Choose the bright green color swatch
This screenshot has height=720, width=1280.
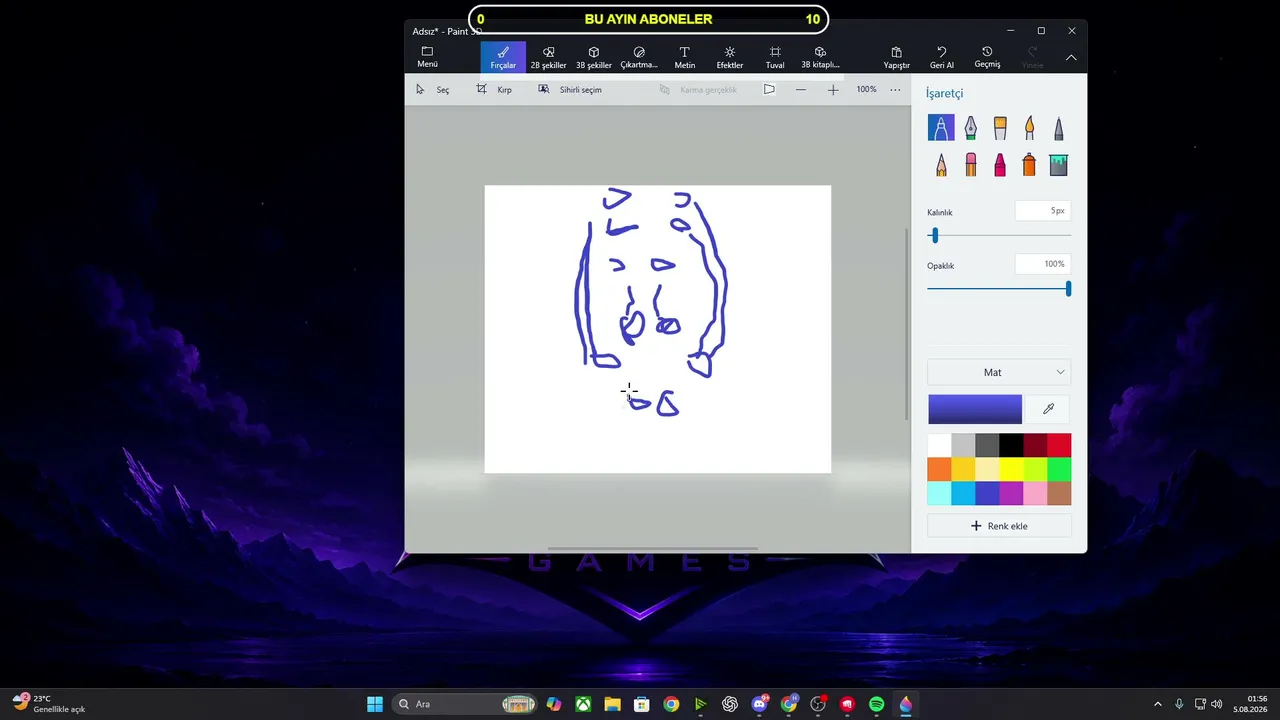tap(1059, 469)
